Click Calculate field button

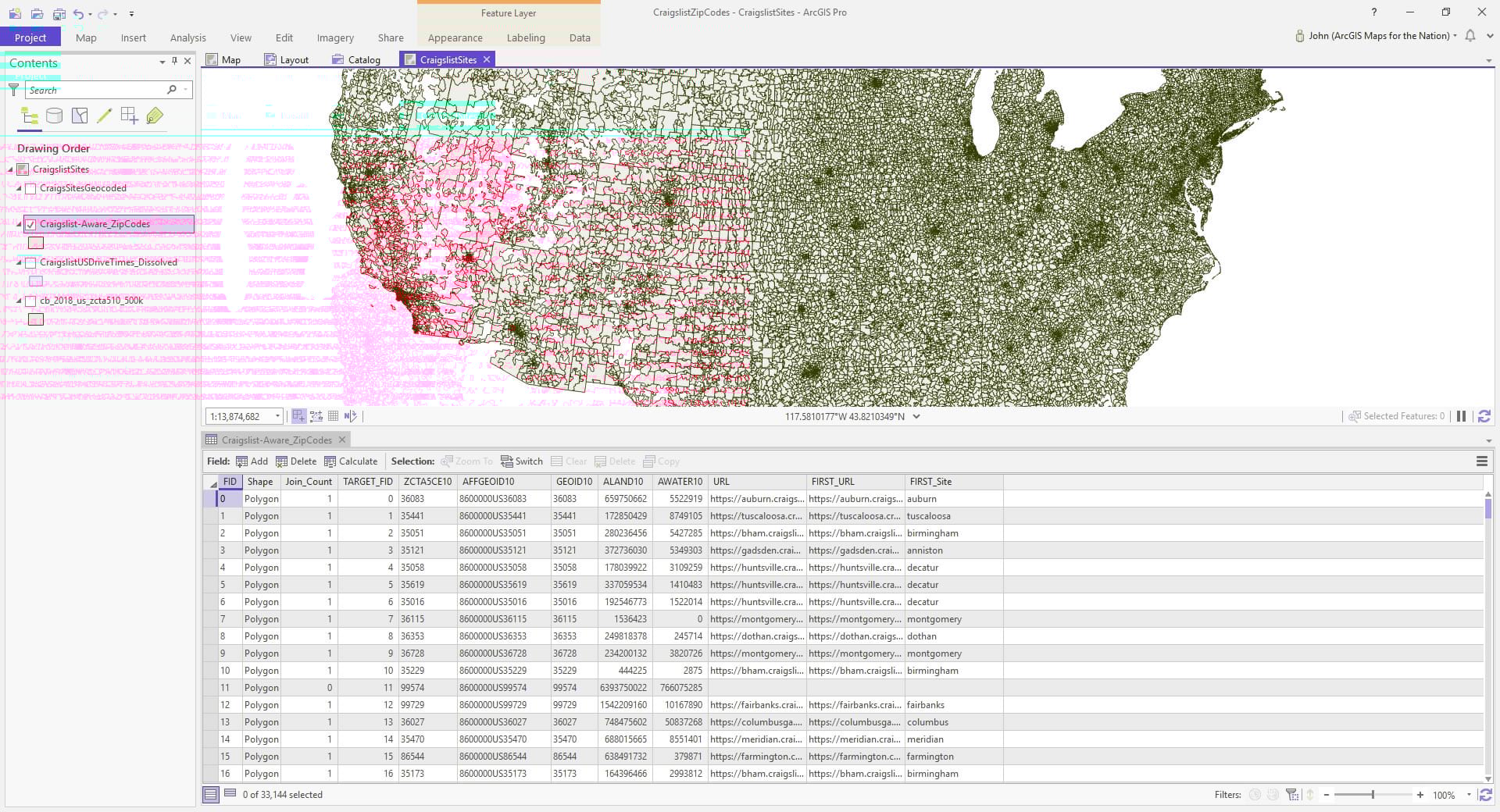click(x=351, y=461)
